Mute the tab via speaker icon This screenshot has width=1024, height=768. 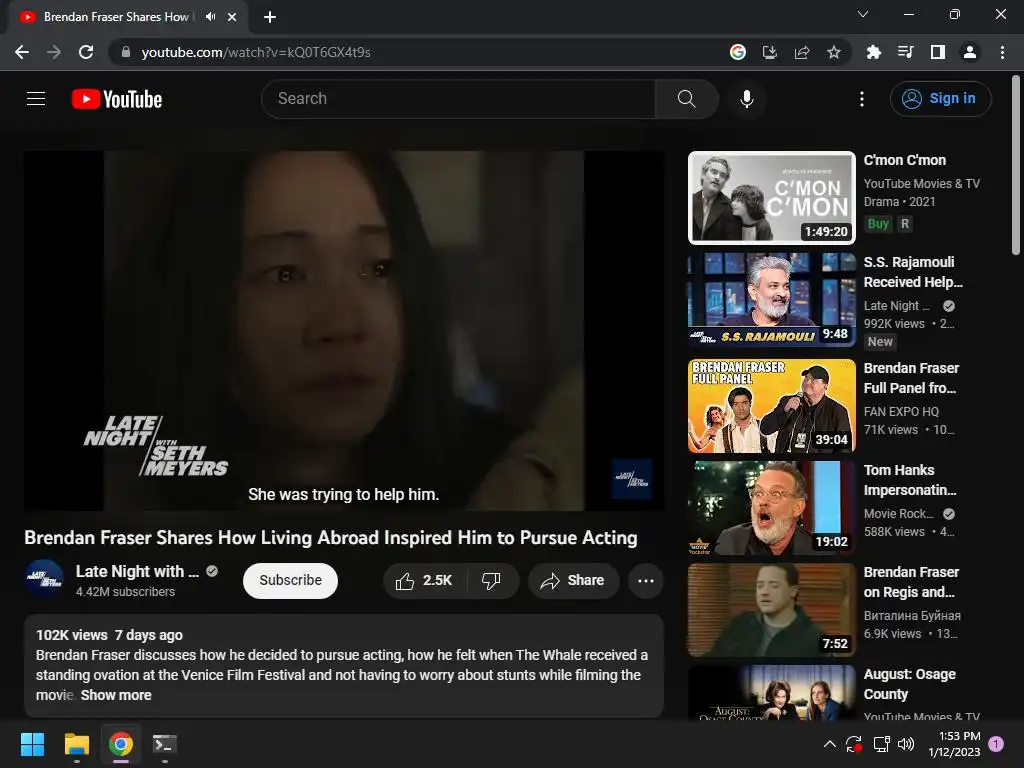[210, 17]
